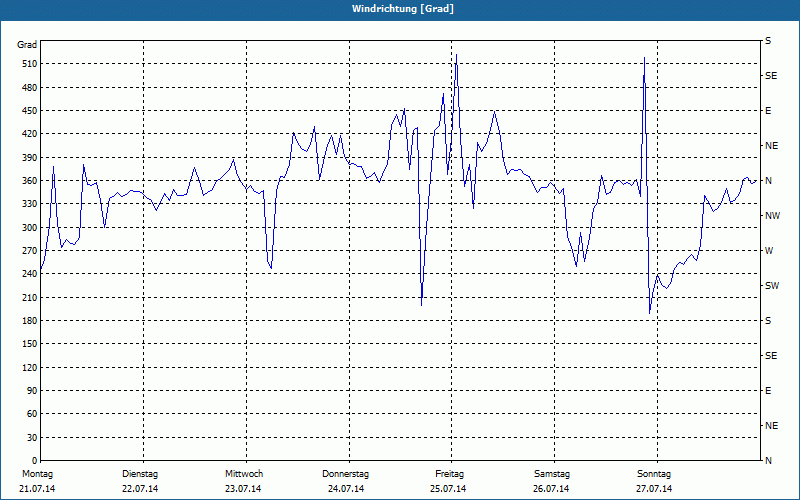
Task: Select the date 26.07.14
Action: 551,489
